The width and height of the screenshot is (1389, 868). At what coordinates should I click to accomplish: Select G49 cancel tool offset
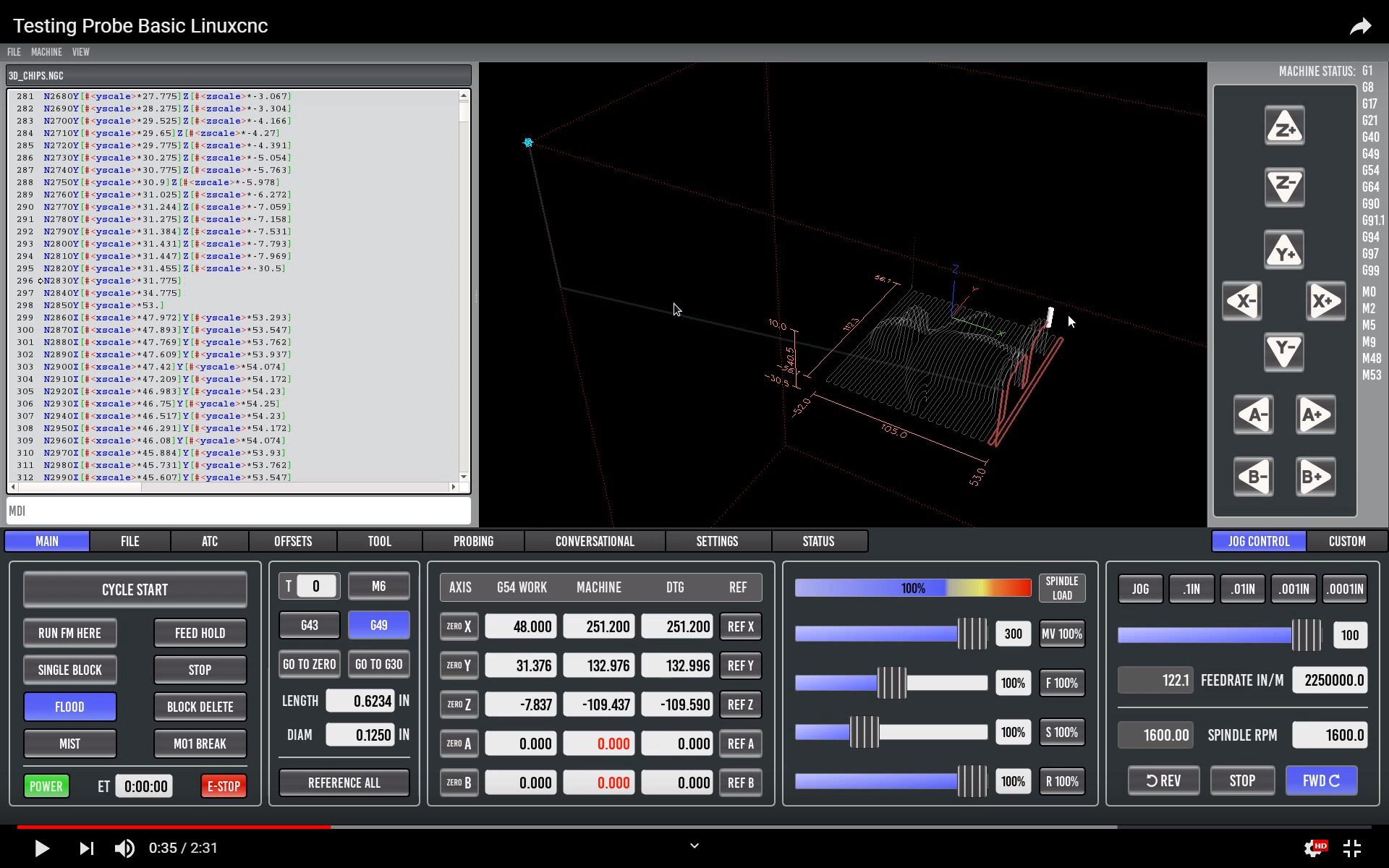(379, 625)
